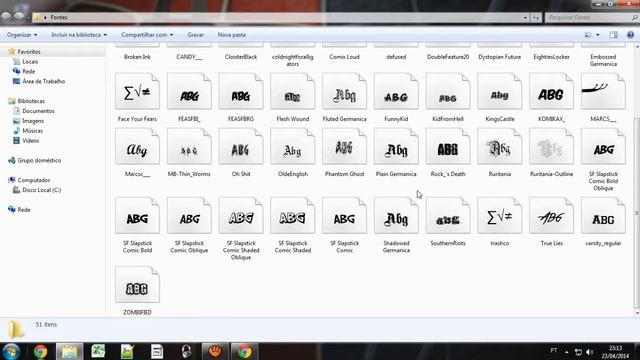Click the Fontes breadcrumb in address bar
This screenshot has width=640, height=360.
tap(59, 18)
